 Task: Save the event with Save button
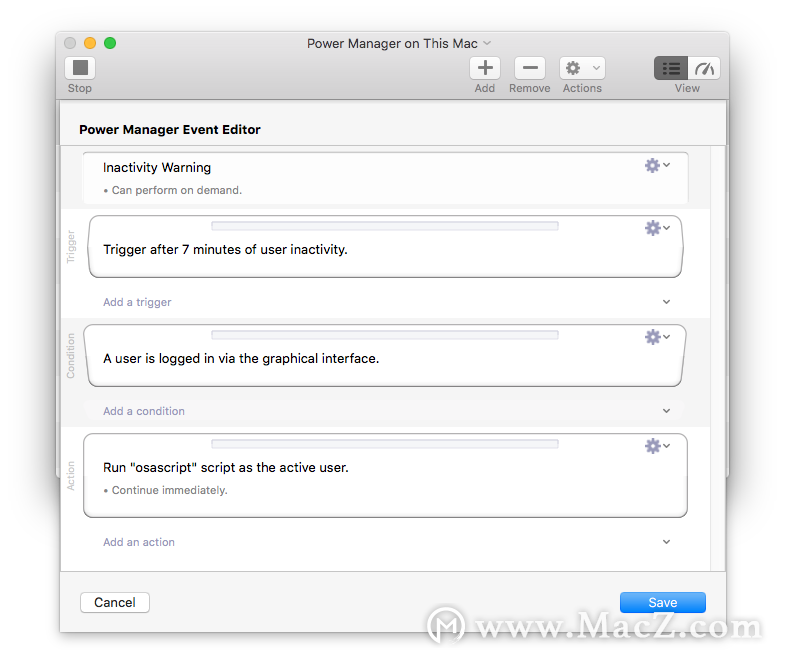(662, 602)
